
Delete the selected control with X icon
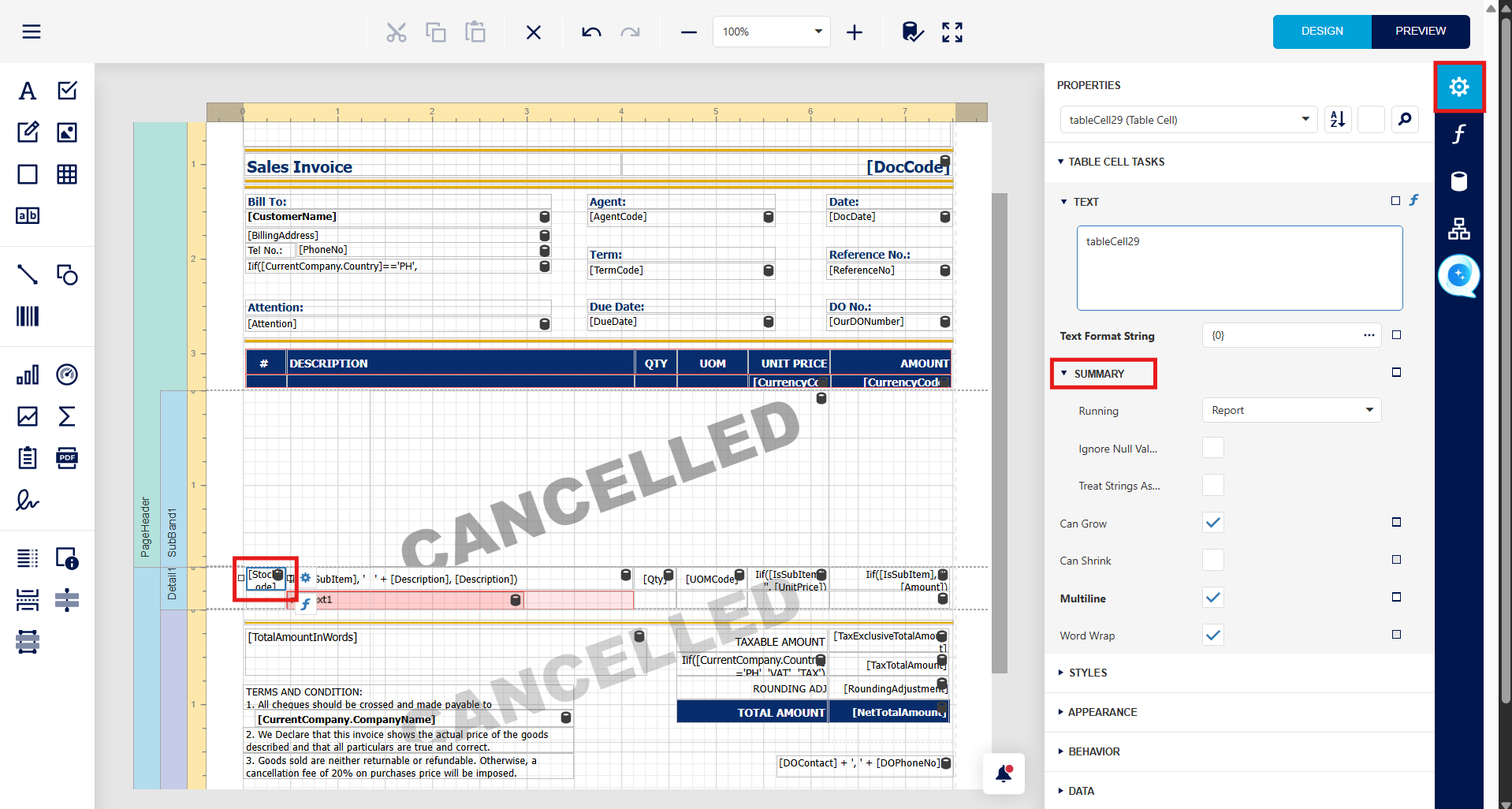click(x=534, y=32)
